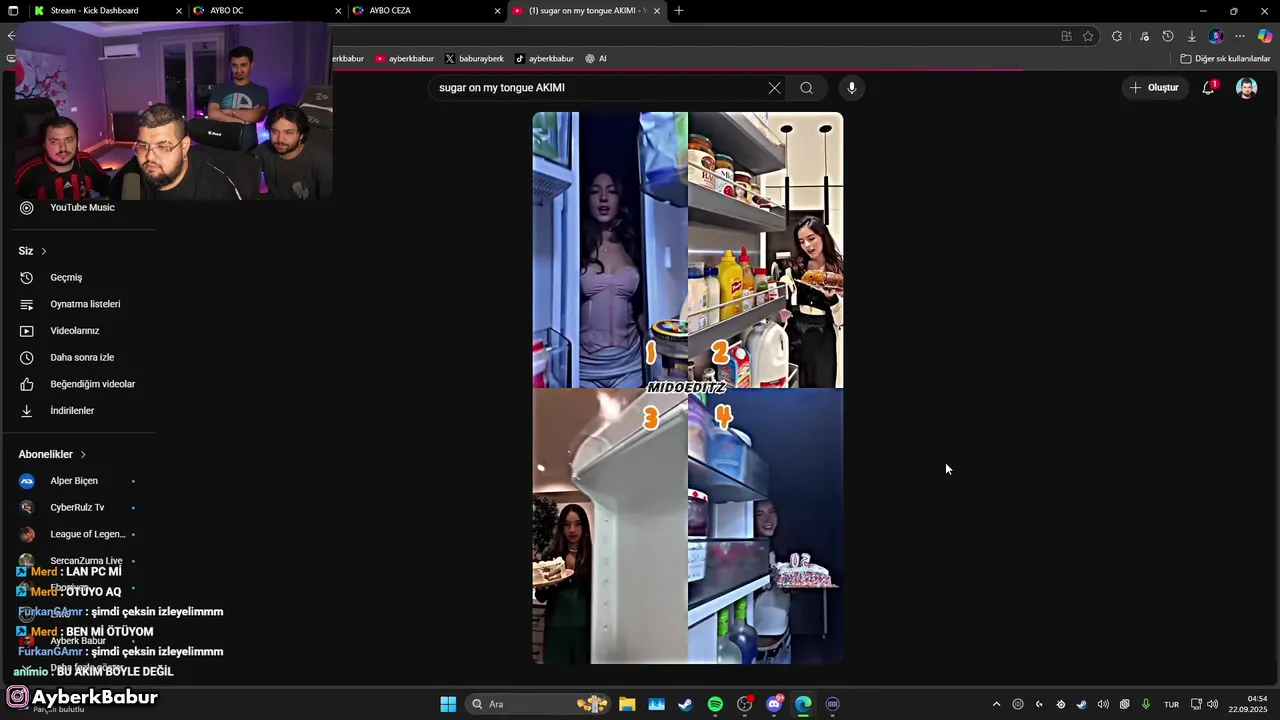
Task: Open the Edge profile avatar
Action: click(x=1216, y=36)
